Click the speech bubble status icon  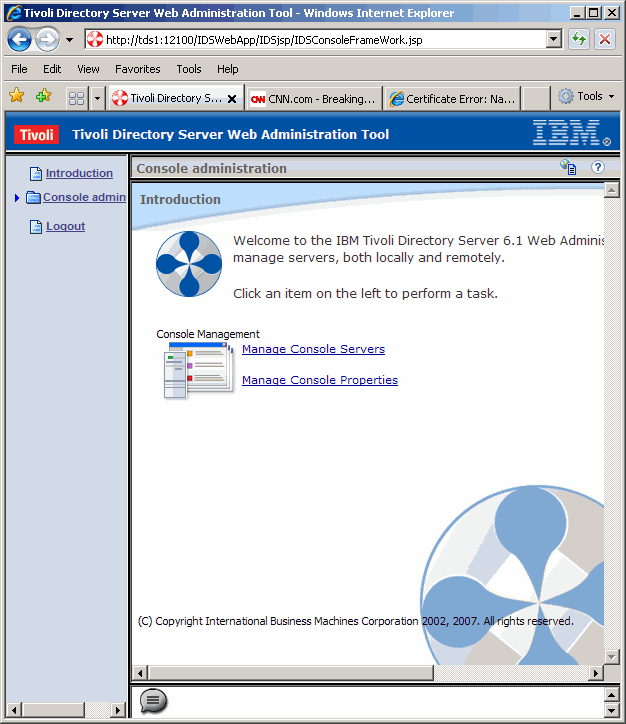click(x=153, y=701)
